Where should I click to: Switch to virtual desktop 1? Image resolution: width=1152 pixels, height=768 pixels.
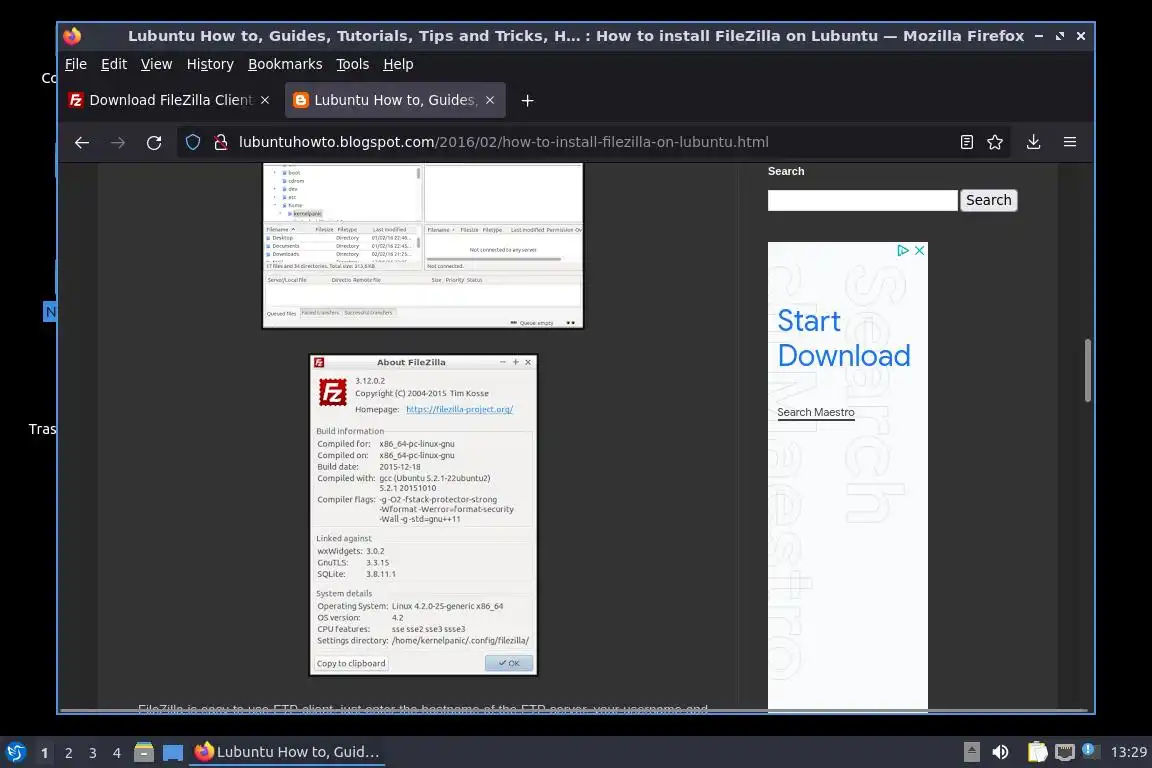(x=45, y=753)
